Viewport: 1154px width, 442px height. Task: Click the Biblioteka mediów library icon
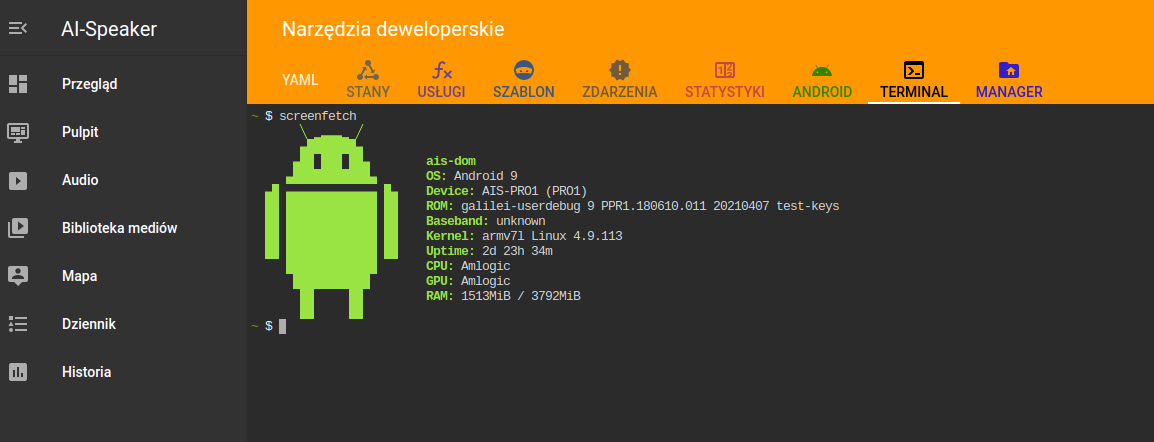(18, 228)
